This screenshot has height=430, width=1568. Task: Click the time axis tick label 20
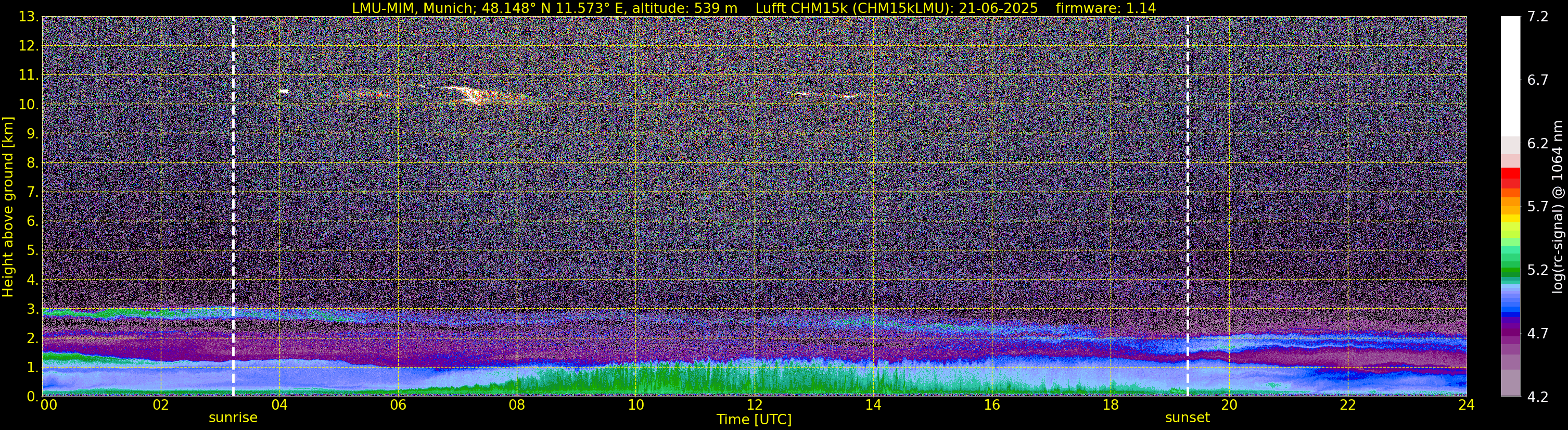tap(1229, 405)
